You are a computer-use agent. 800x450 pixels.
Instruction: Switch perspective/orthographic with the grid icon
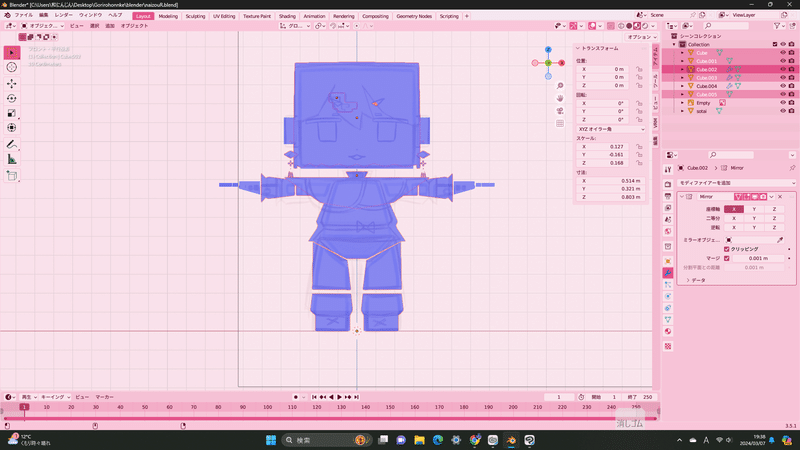pyautogui.click(x=560, y=123)
